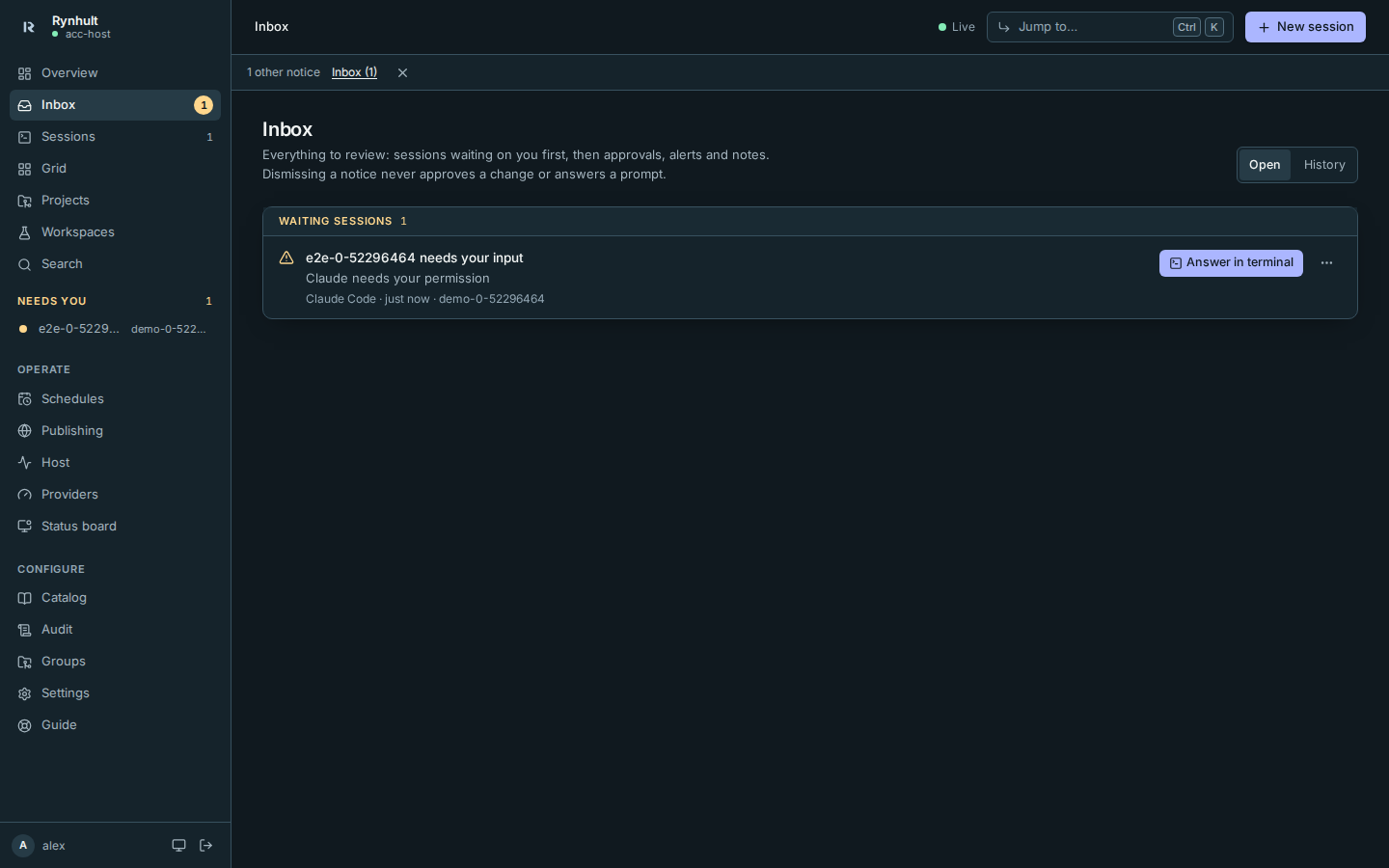This screenshot has height=868, width=1389.
Task: Open the Catalog
Action: (115, 598)
